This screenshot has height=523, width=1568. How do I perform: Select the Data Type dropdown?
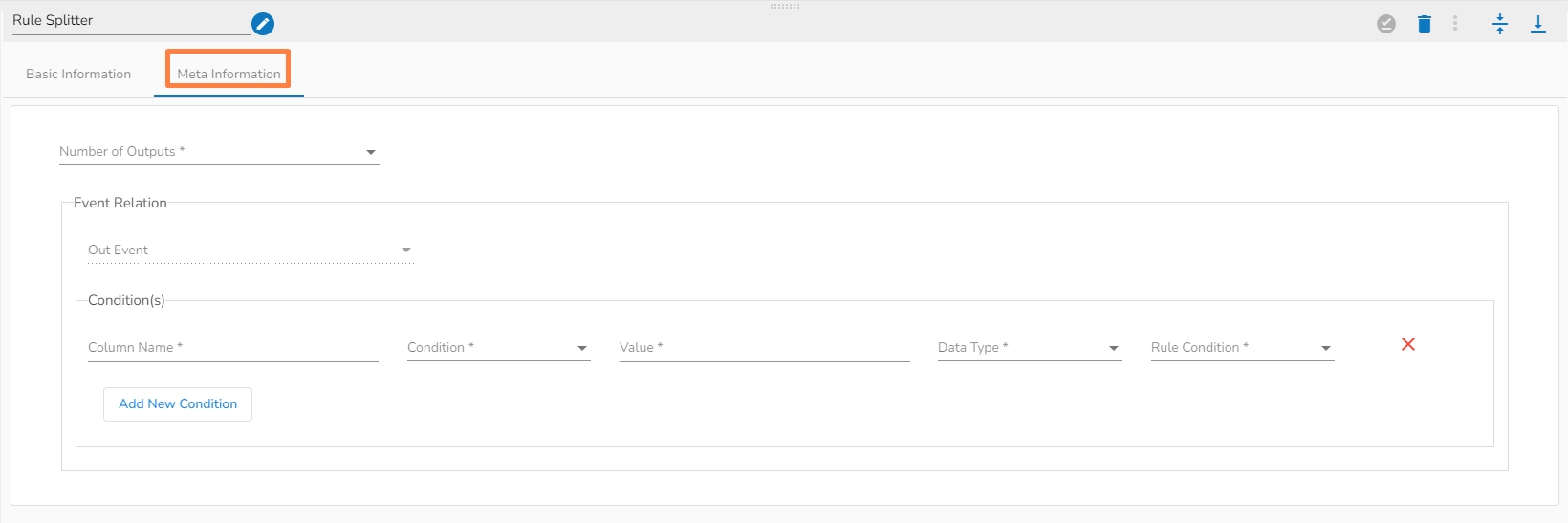click(x=1029, y=348)
